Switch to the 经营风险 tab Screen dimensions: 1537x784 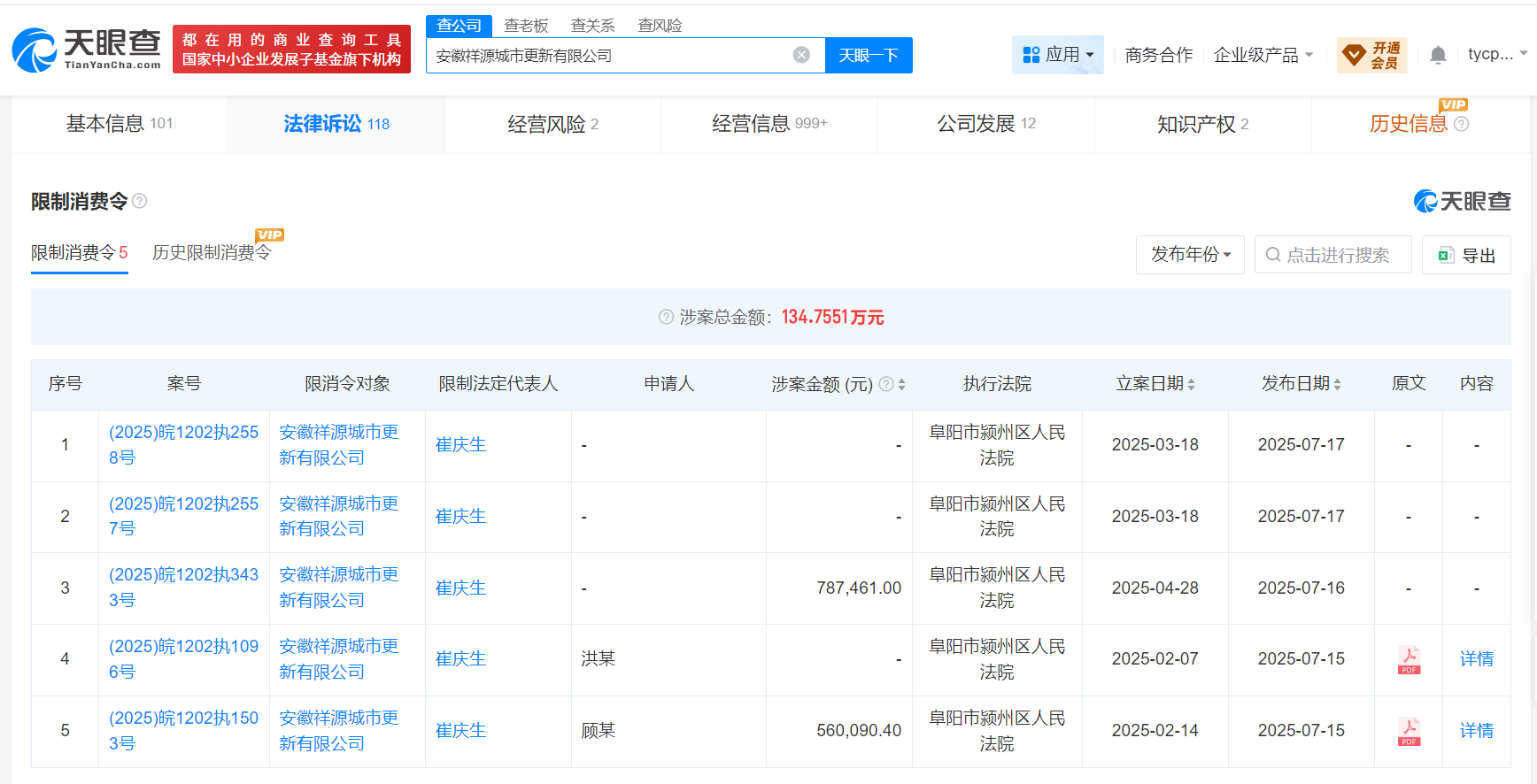pyautogui.click(x=552, y=124)
